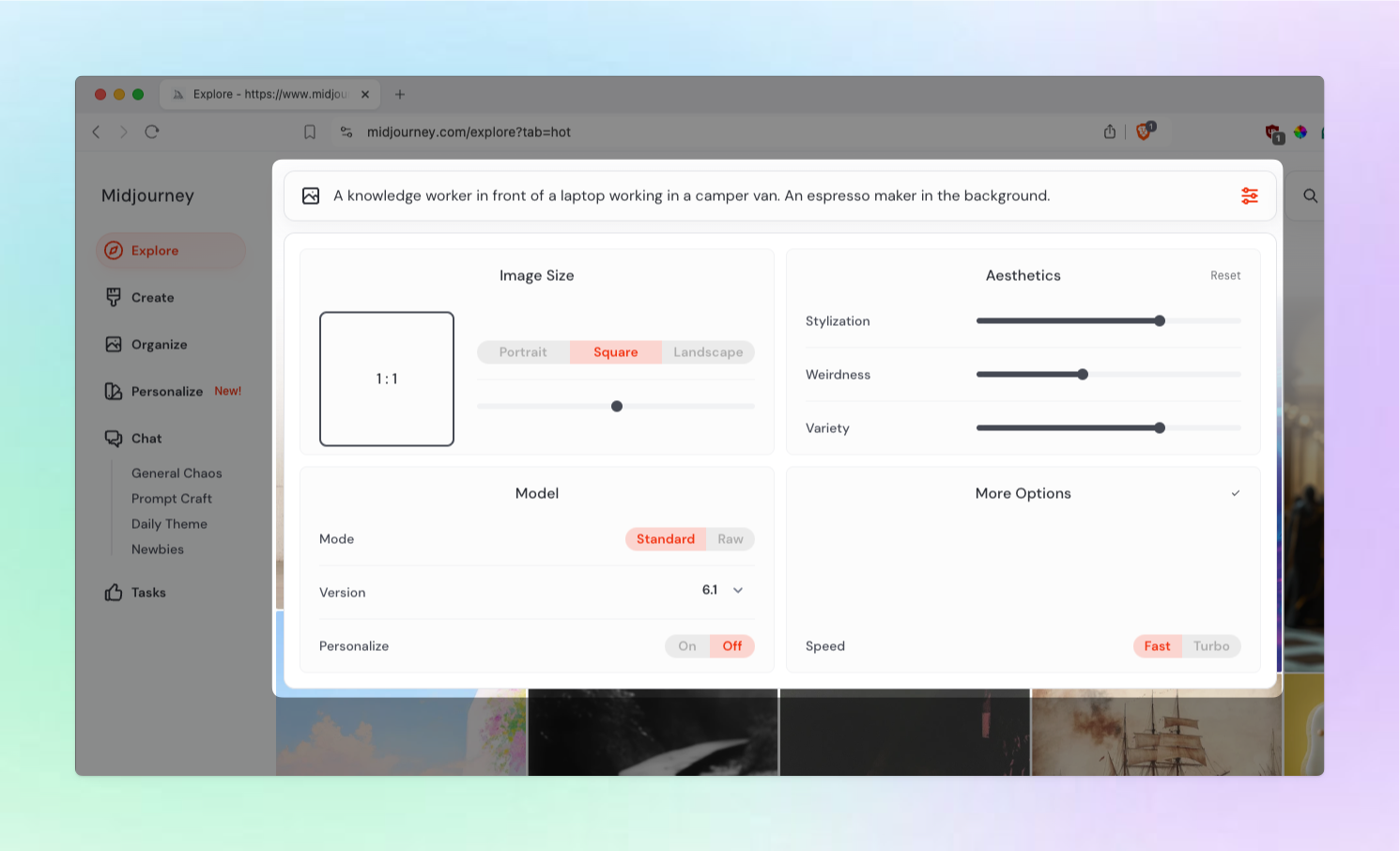
Task: Click the Personalize icon in the sidebar
Action: point(114,391)
